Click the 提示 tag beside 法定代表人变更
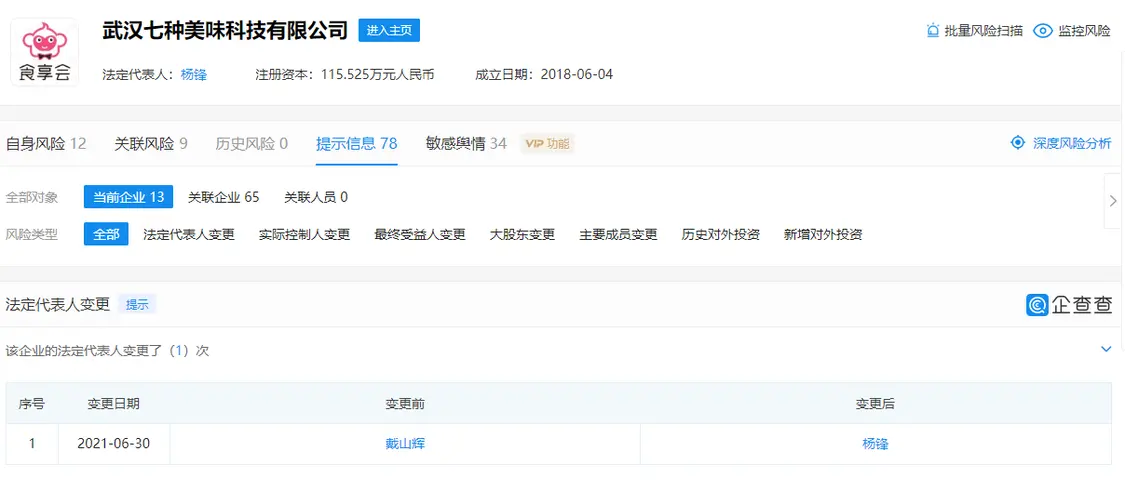The image size is (1125, 491). pos(137,304)
